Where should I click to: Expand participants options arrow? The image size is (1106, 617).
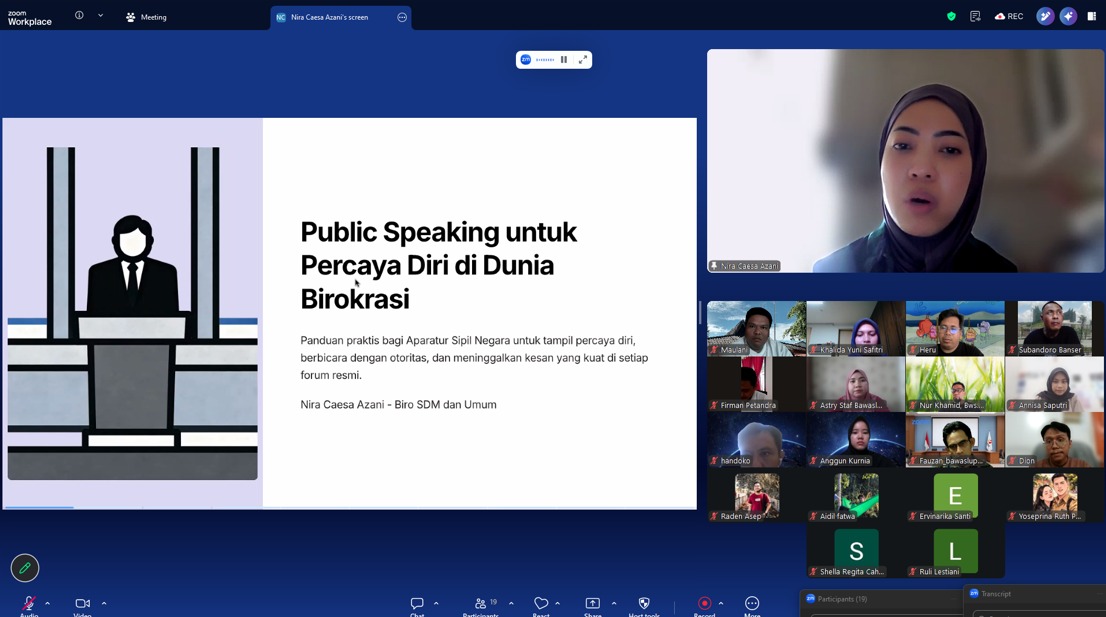point(511,604)
